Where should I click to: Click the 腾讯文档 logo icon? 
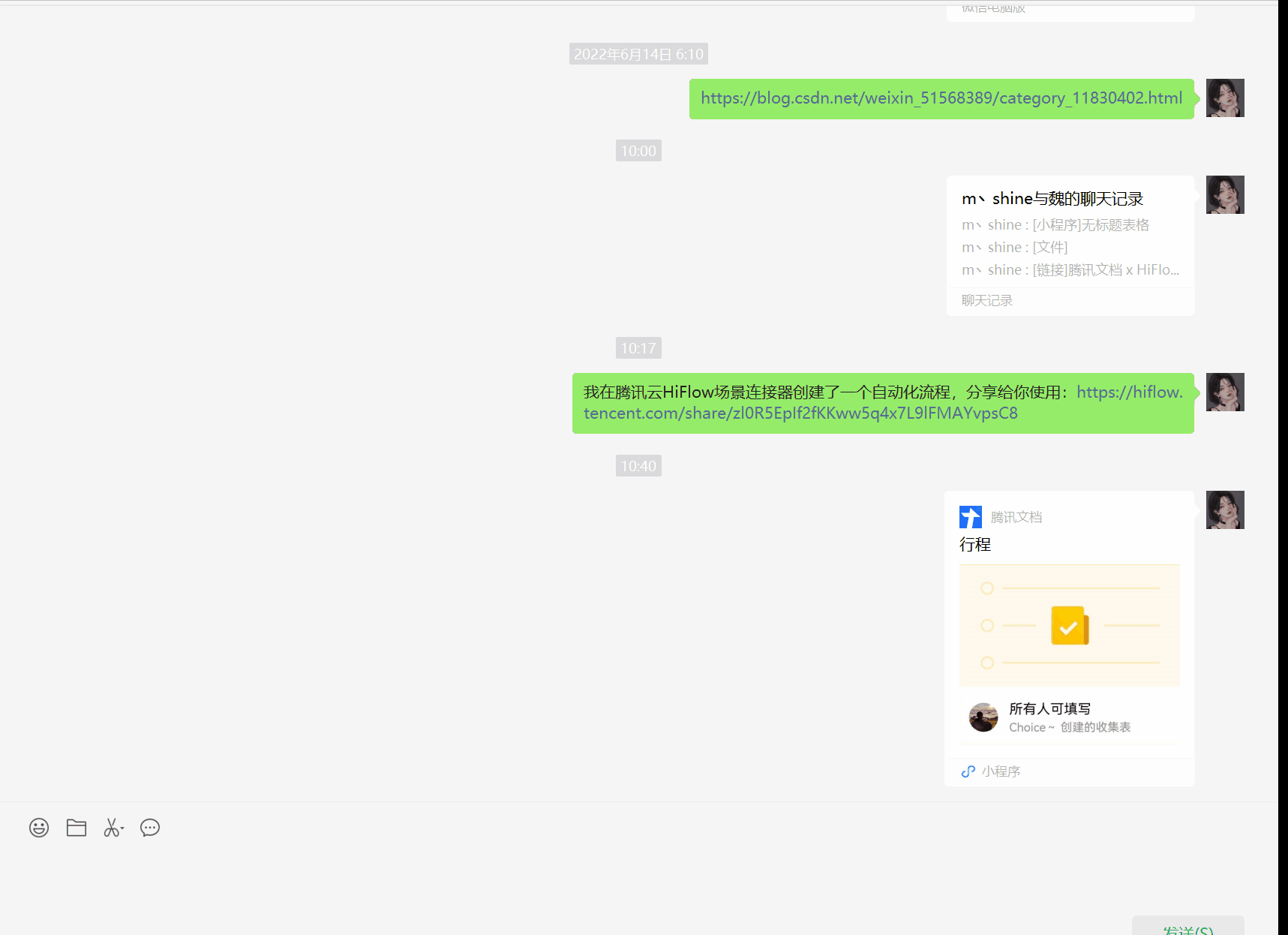971,517
